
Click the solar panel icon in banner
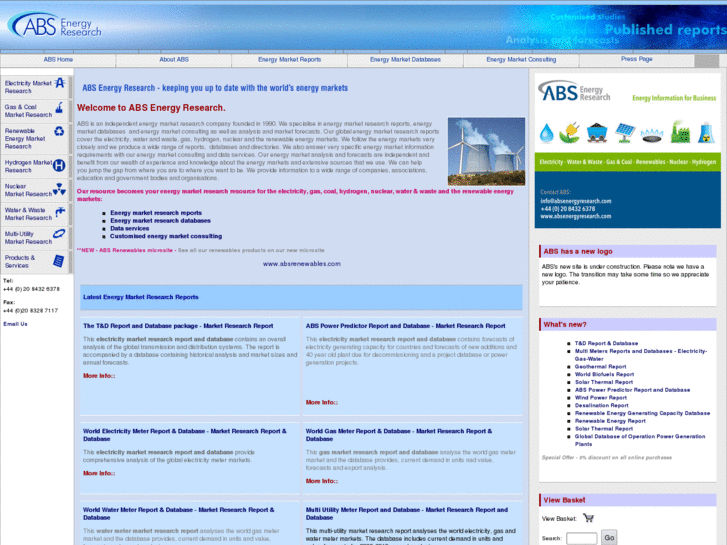[x=625, y=132]
